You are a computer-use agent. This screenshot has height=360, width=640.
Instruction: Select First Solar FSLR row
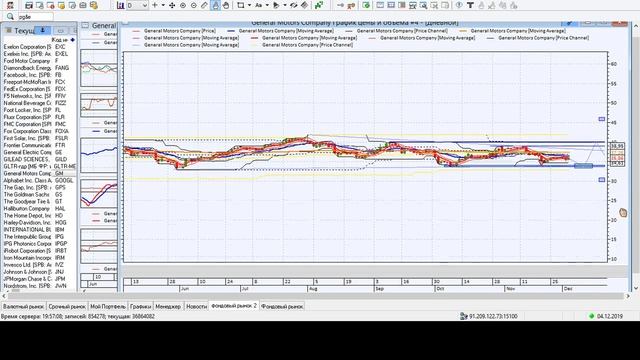pos(39,138)
